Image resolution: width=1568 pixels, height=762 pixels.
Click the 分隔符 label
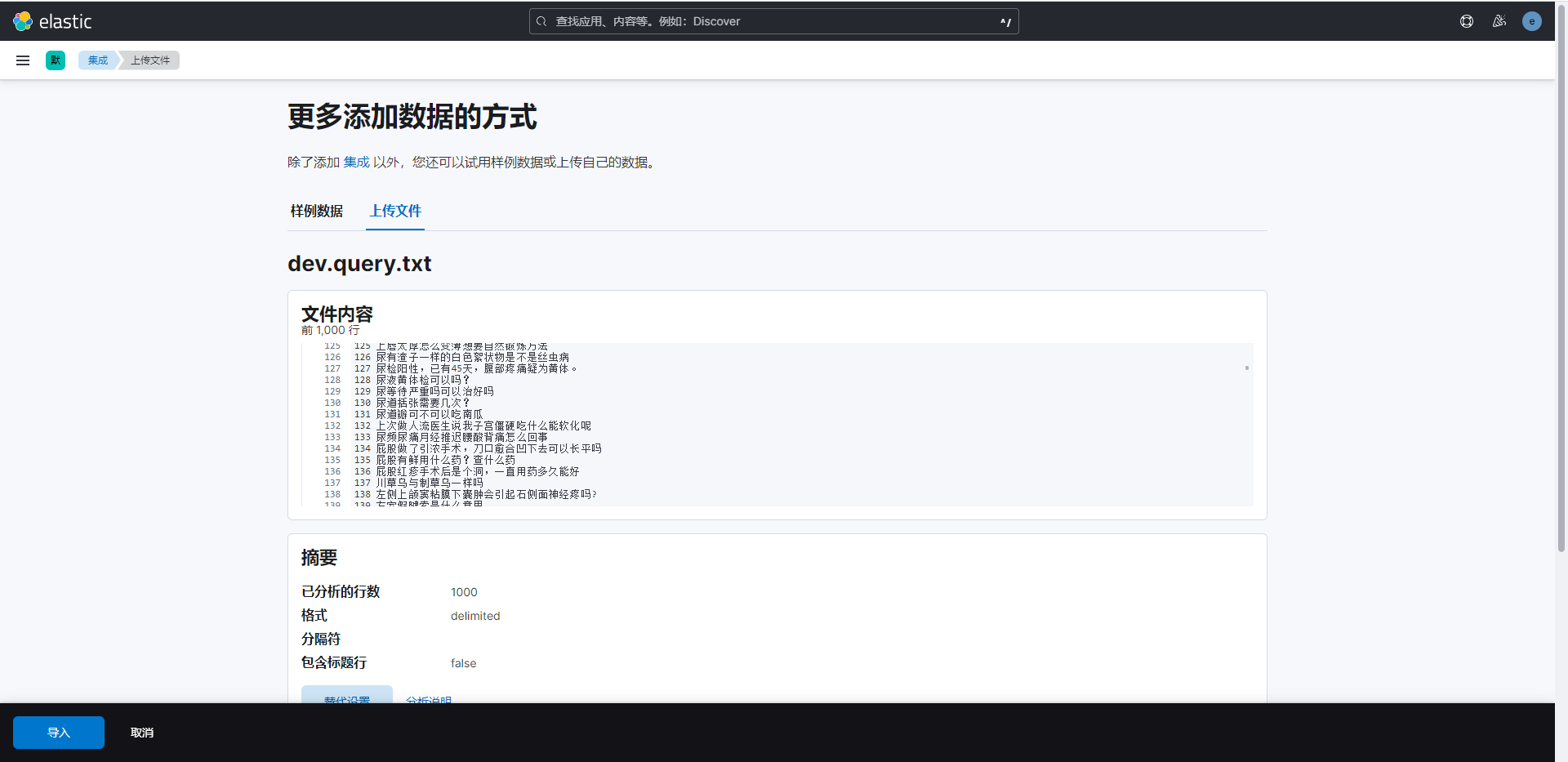coord(321,639)
